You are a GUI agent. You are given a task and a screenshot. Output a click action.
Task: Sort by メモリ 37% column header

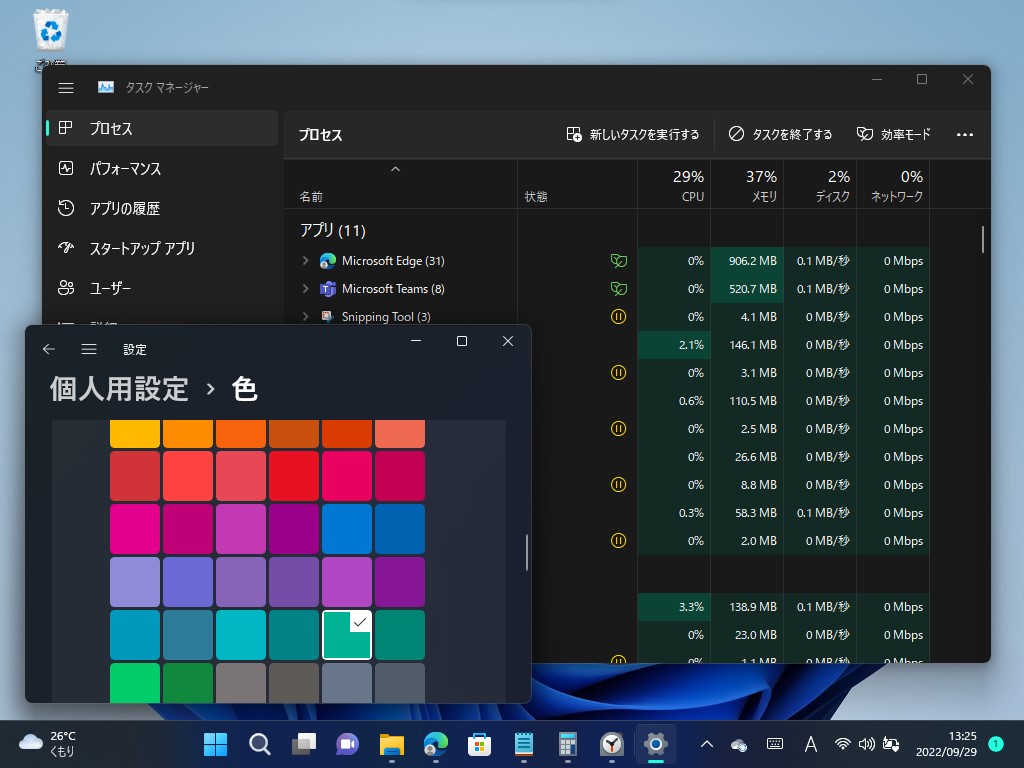[x=747, y=185]
